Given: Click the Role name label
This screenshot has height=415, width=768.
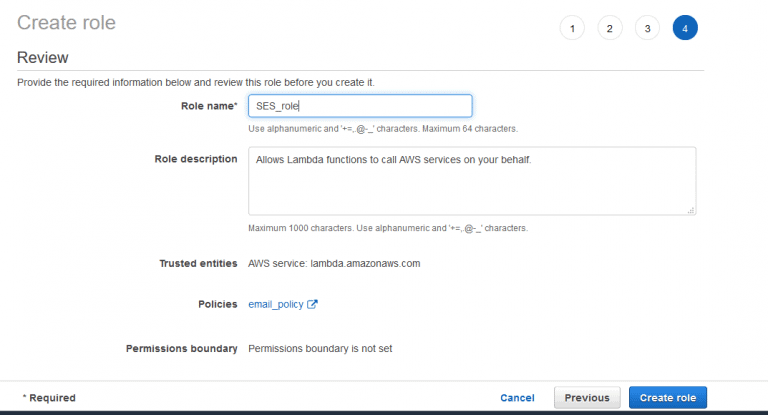Looking at the screenshot, I should 208,105.
